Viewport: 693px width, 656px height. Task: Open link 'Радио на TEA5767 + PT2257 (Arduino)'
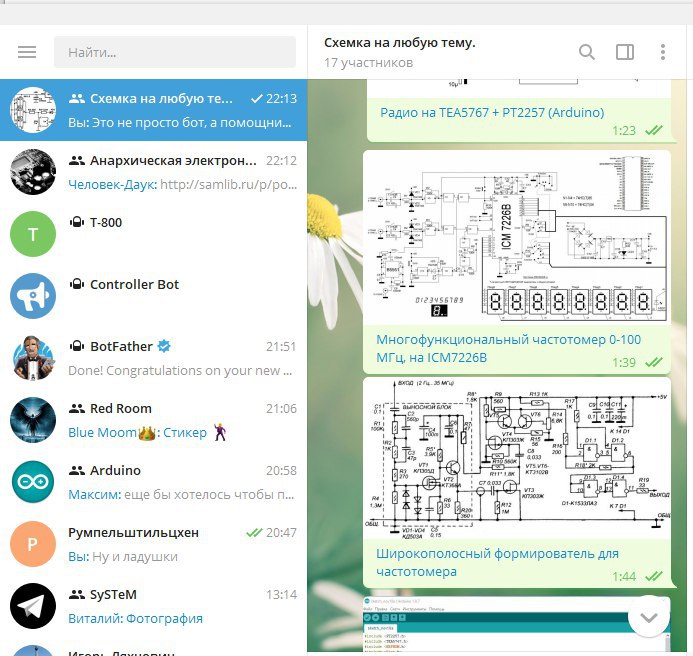click(492, 112)
